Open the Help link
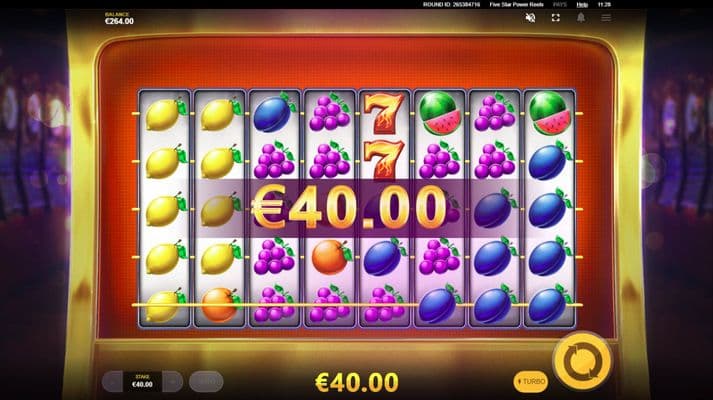 tap(582, 5)
